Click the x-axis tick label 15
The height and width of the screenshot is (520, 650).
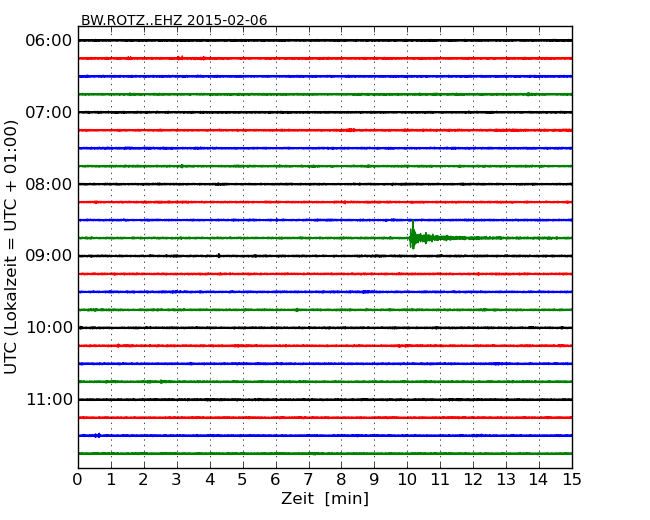tap(572, 479)
